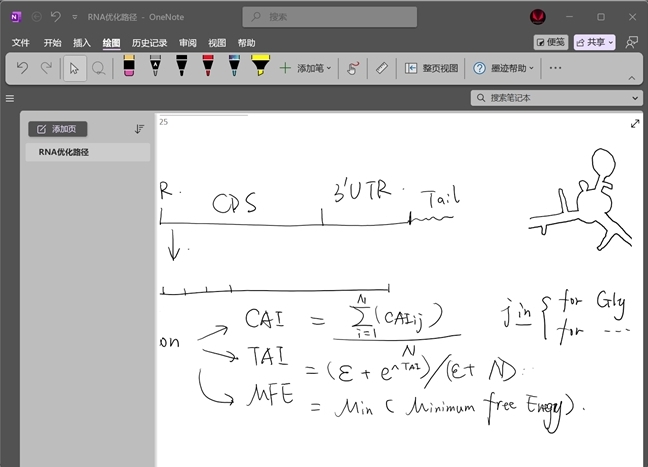The image size is (648, 467).
Task: Expand the page with diagonal arrows
Action: 635,124
